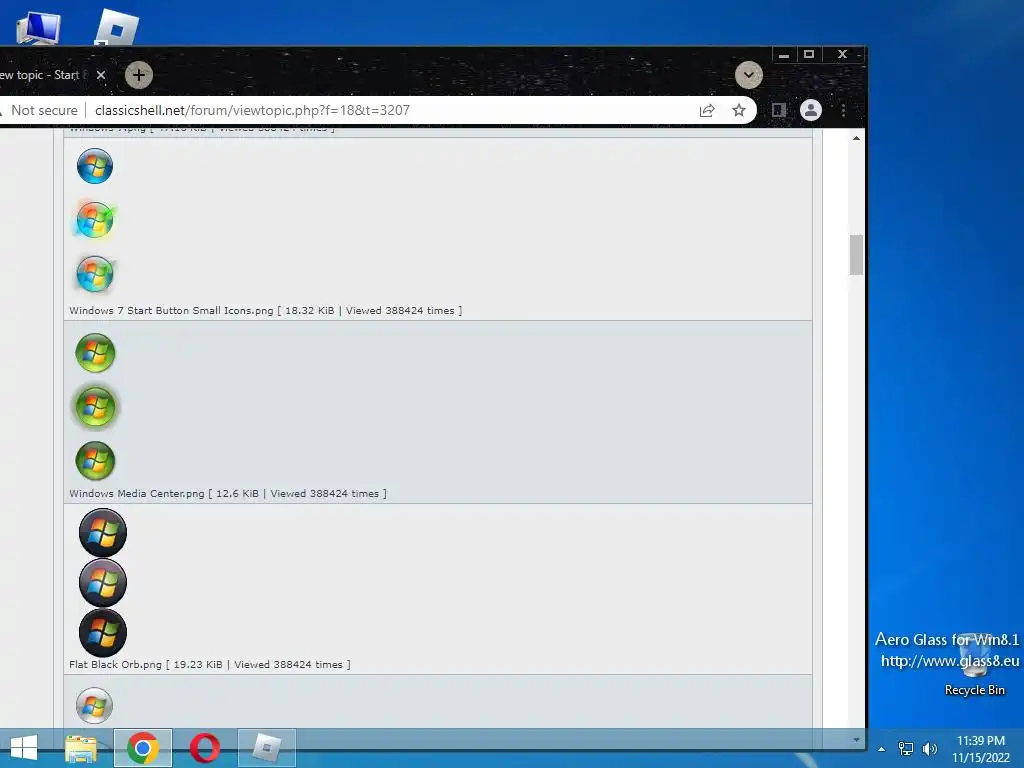Open network status tray icon
The image size is (1024, 768).
pyautogui.click(x=906, y=749)
